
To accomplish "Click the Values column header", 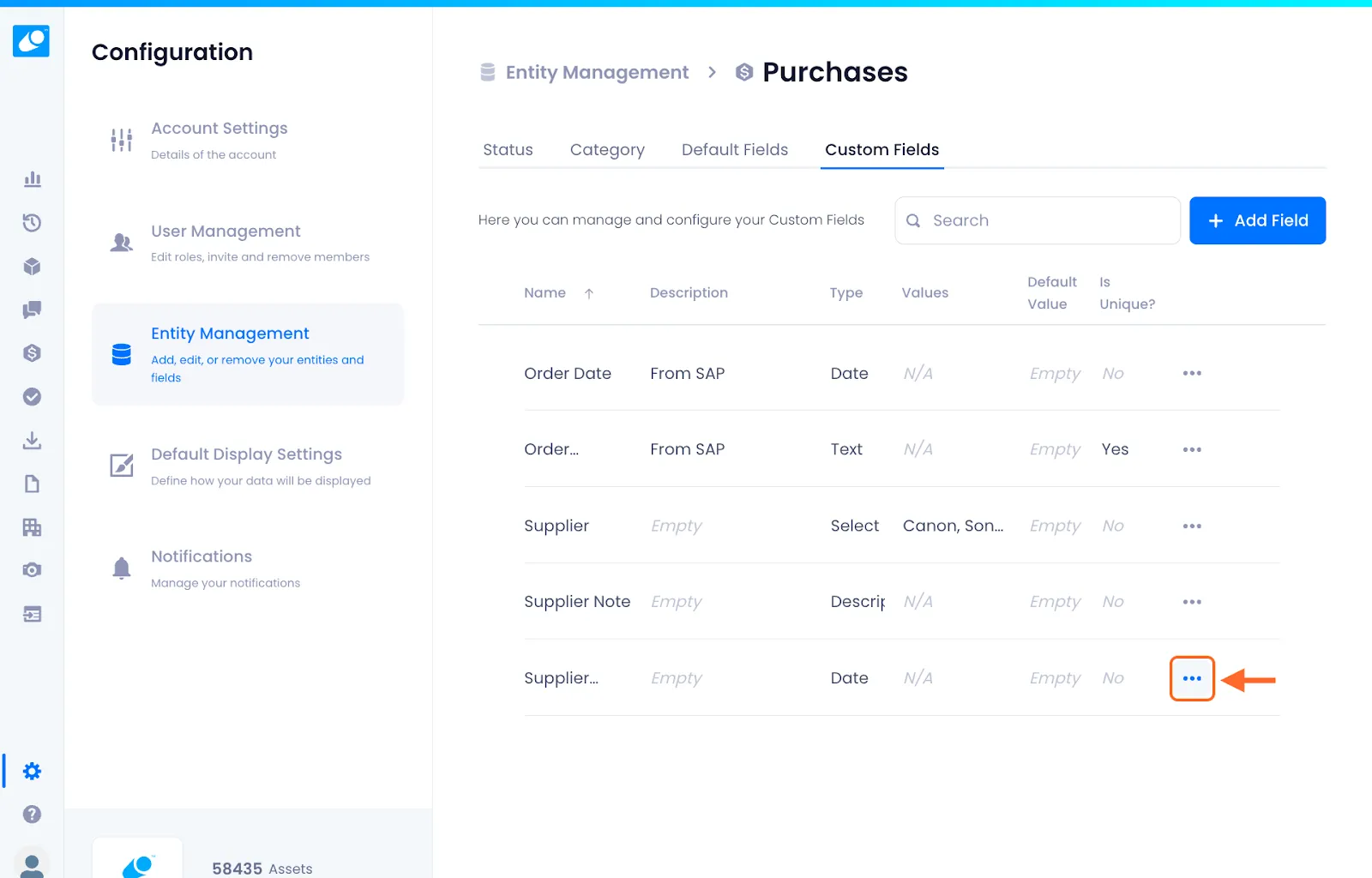I will (x=925, y=293).
